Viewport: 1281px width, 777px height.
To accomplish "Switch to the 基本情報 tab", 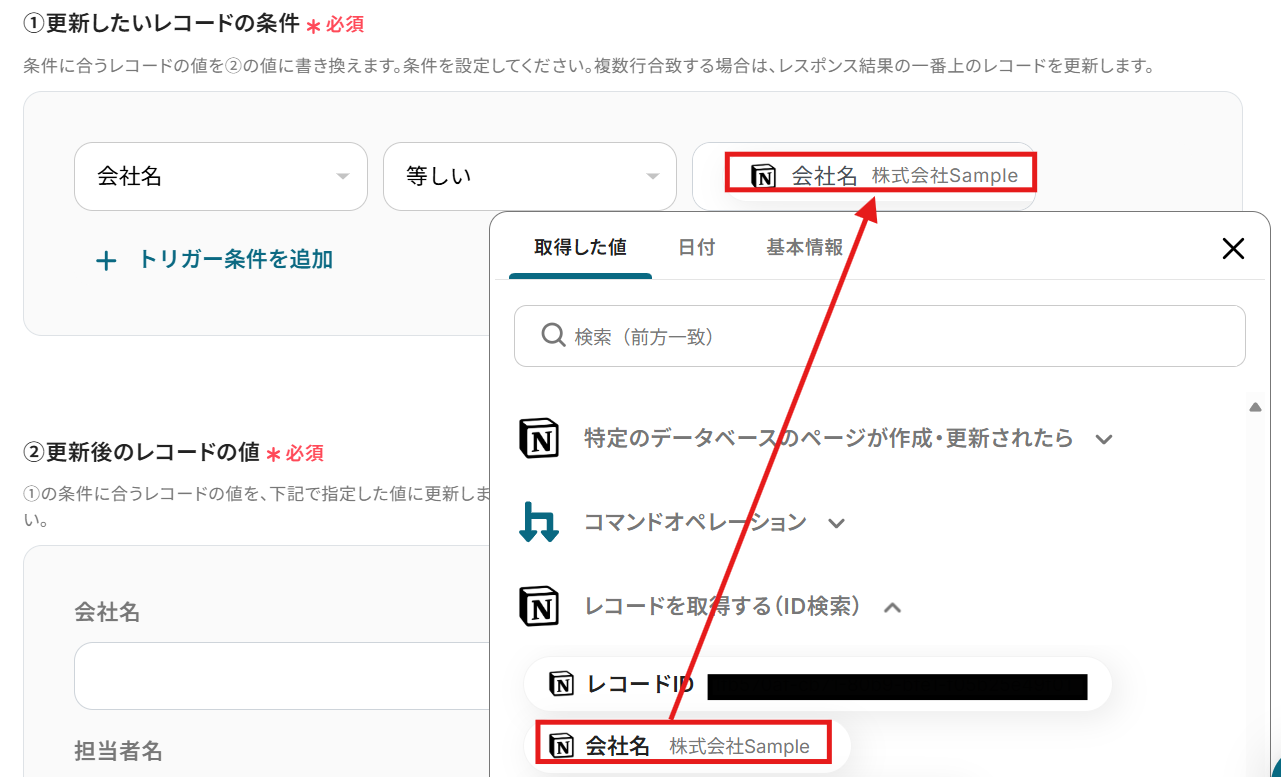I will [804, 247].
